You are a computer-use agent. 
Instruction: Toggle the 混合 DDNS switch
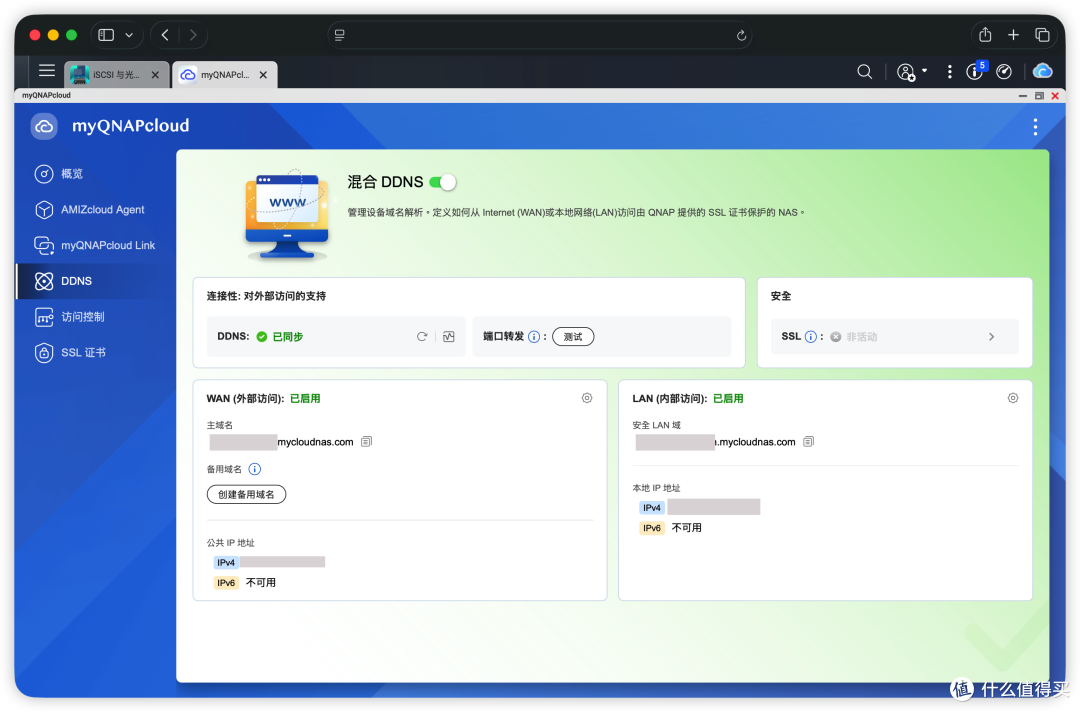click(x=442, y=182)
